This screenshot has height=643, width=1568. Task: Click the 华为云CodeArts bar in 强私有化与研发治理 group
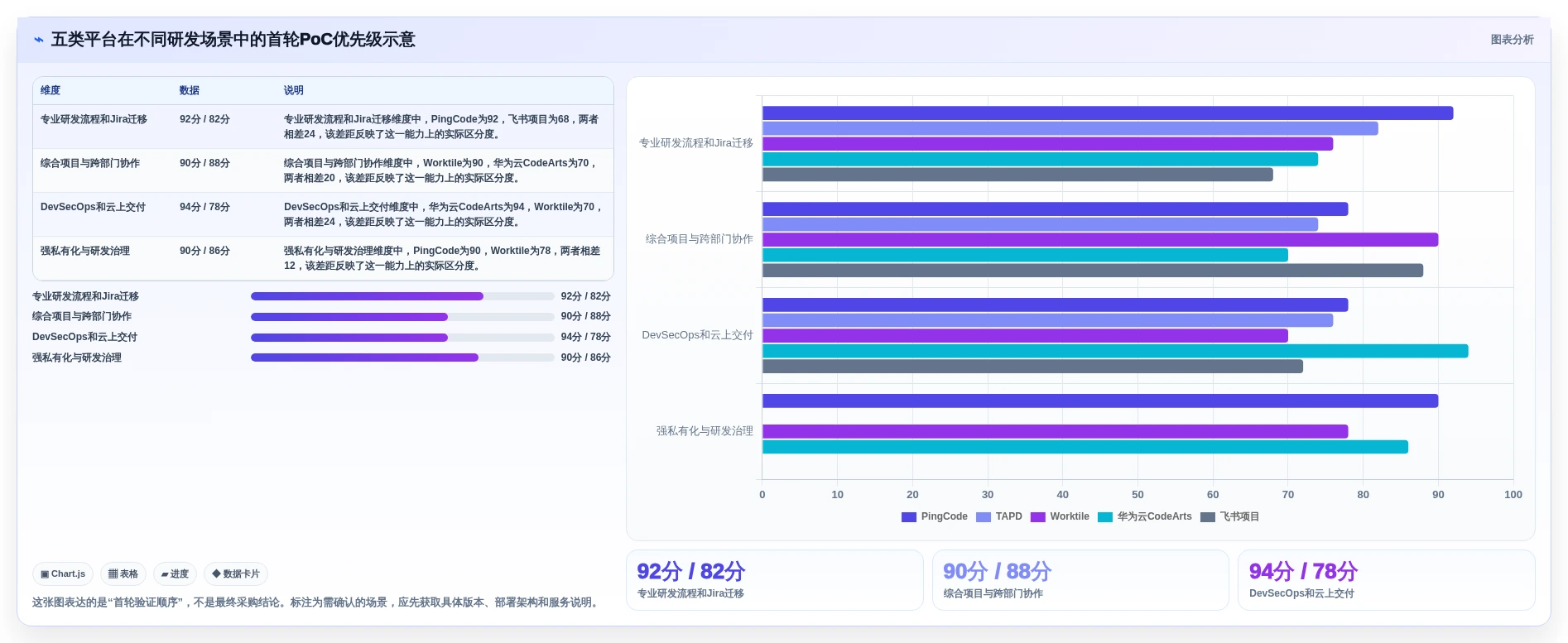coord(1085,447)
